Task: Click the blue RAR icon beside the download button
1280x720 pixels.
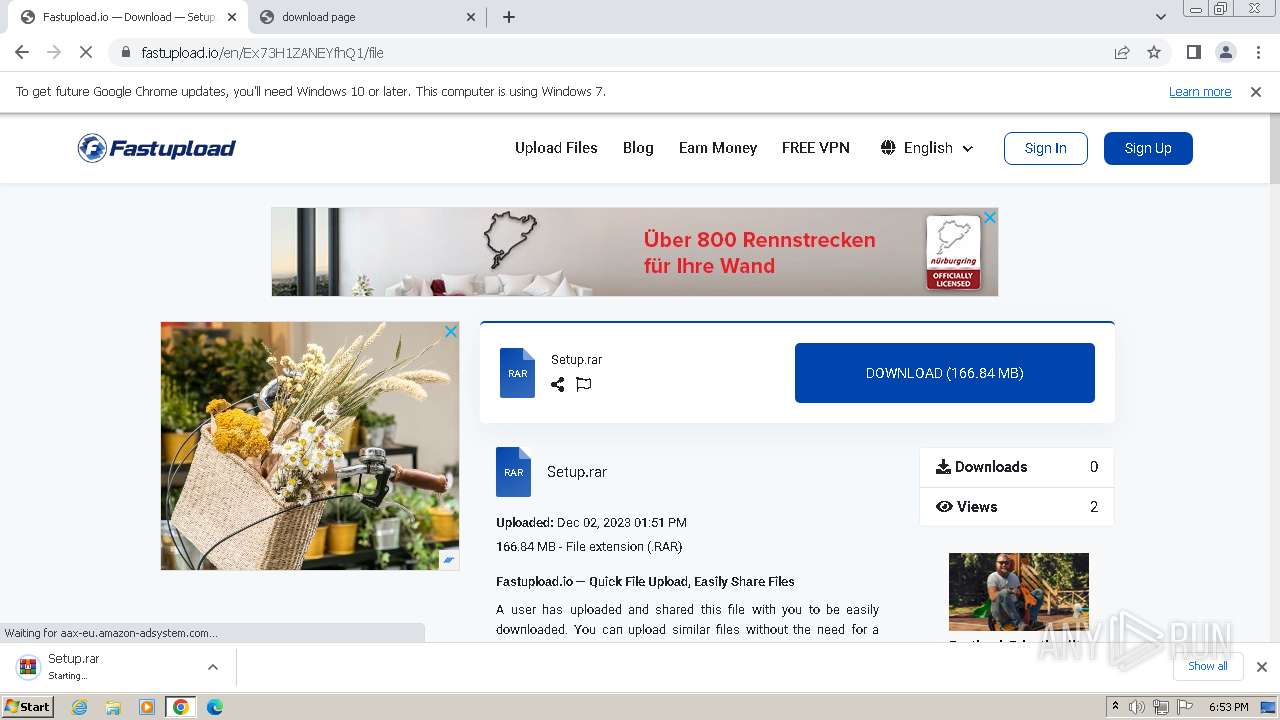Action: point(517,373)
